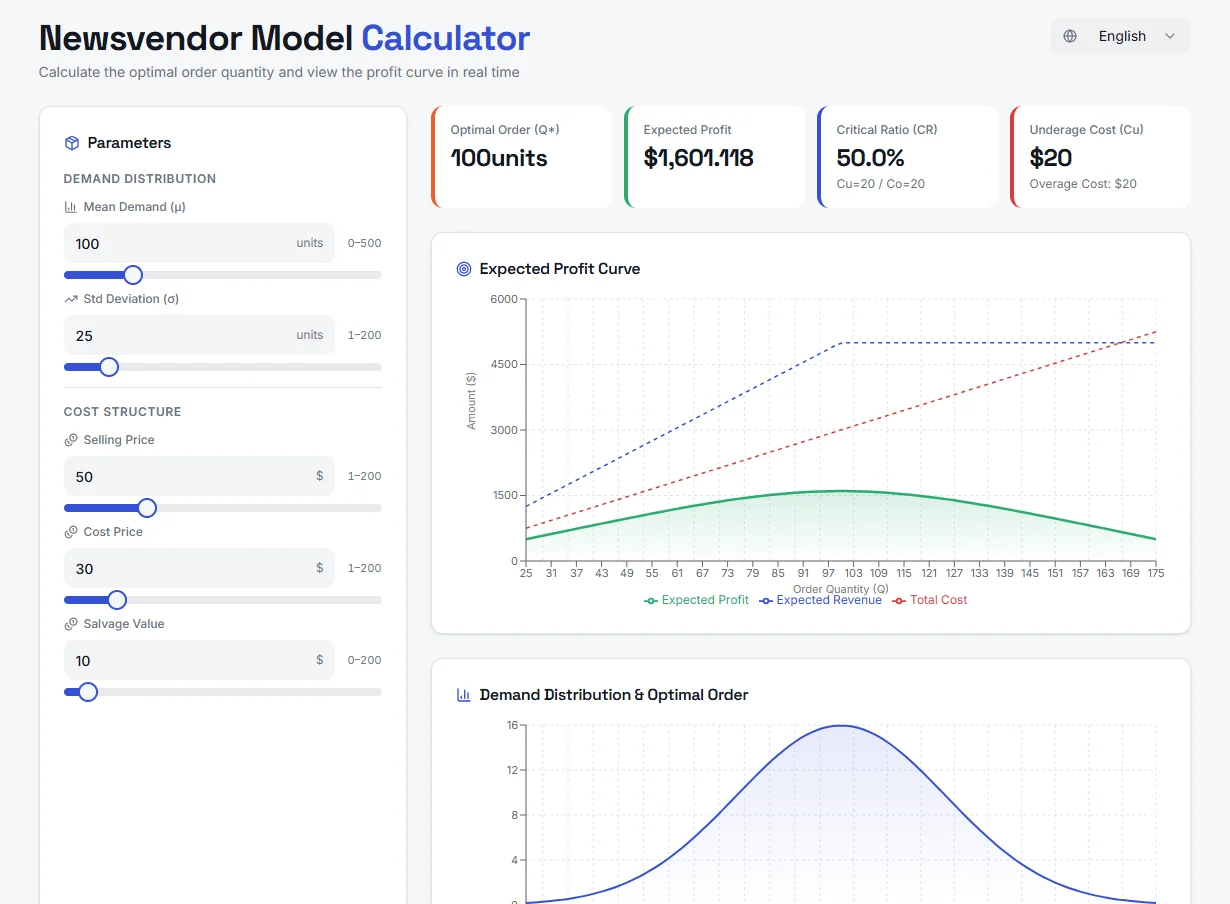Click the Optimal Order value "100units"

(x=499, y=158)
